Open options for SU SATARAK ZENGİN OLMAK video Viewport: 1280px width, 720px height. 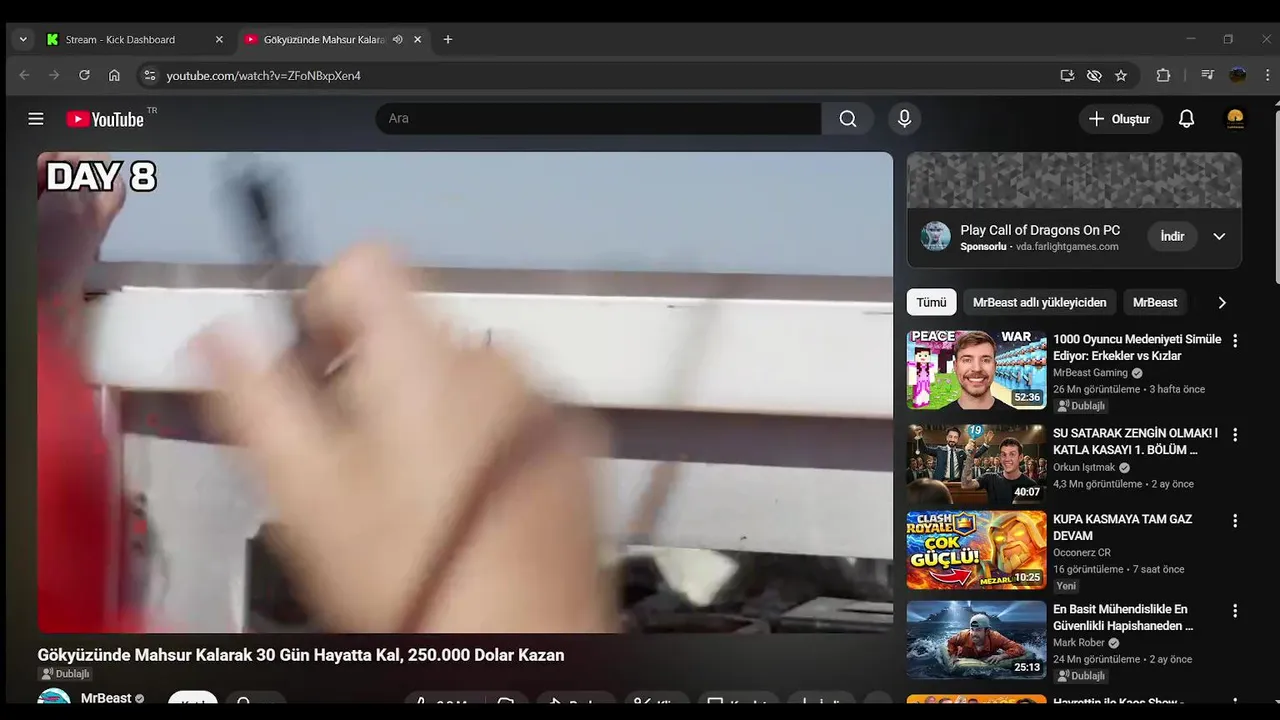pyautogui.click(x=1235, y=435)
